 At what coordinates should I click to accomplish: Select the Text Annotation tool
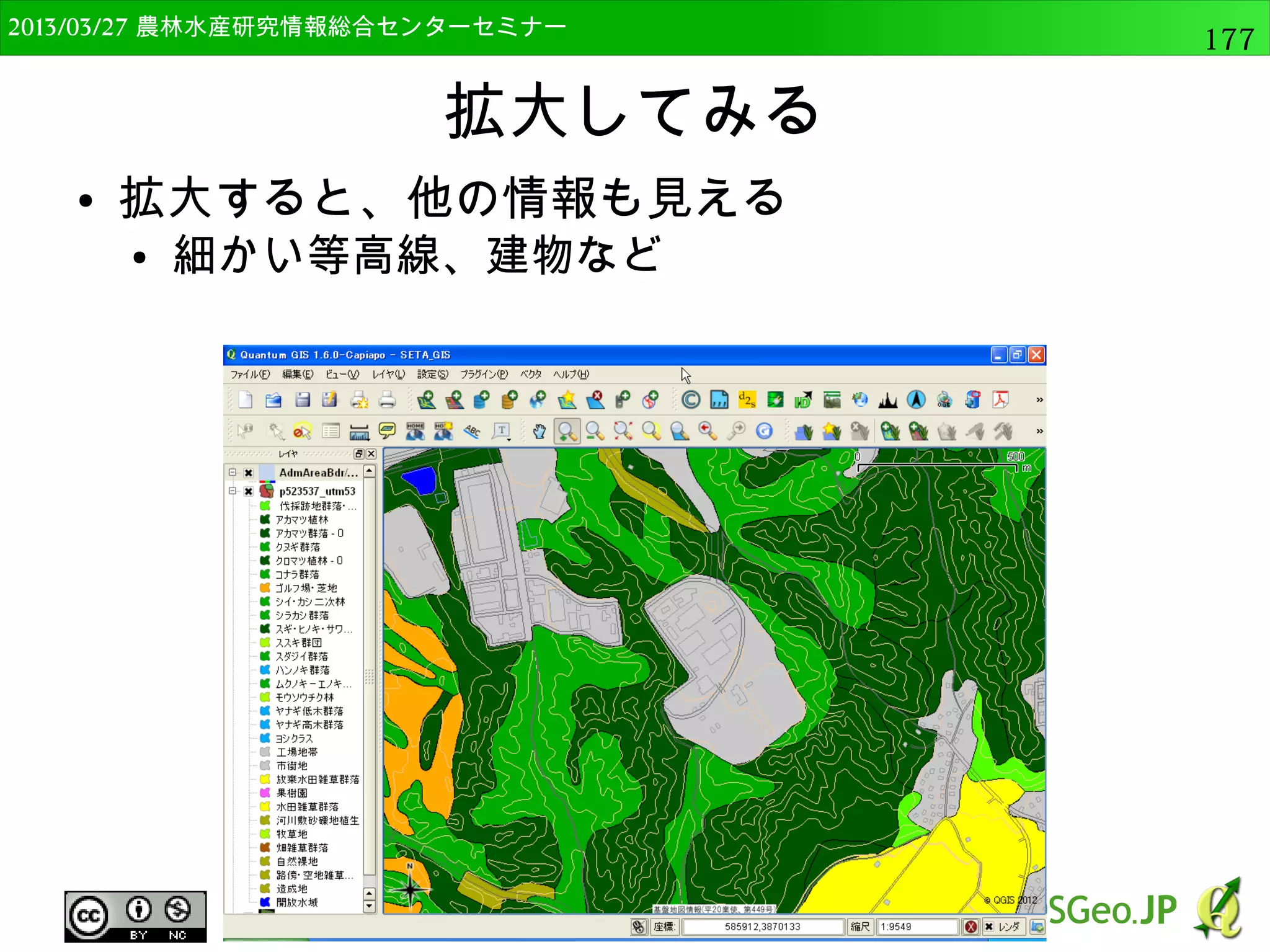coord(502,431)
